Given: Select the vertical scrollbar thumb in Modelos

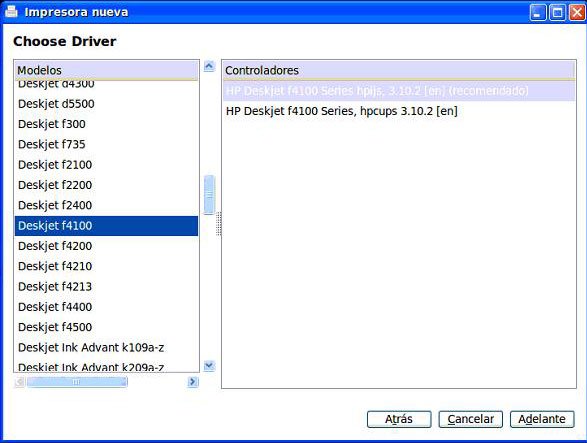Looking at the screenshot, I should (209, 195).
